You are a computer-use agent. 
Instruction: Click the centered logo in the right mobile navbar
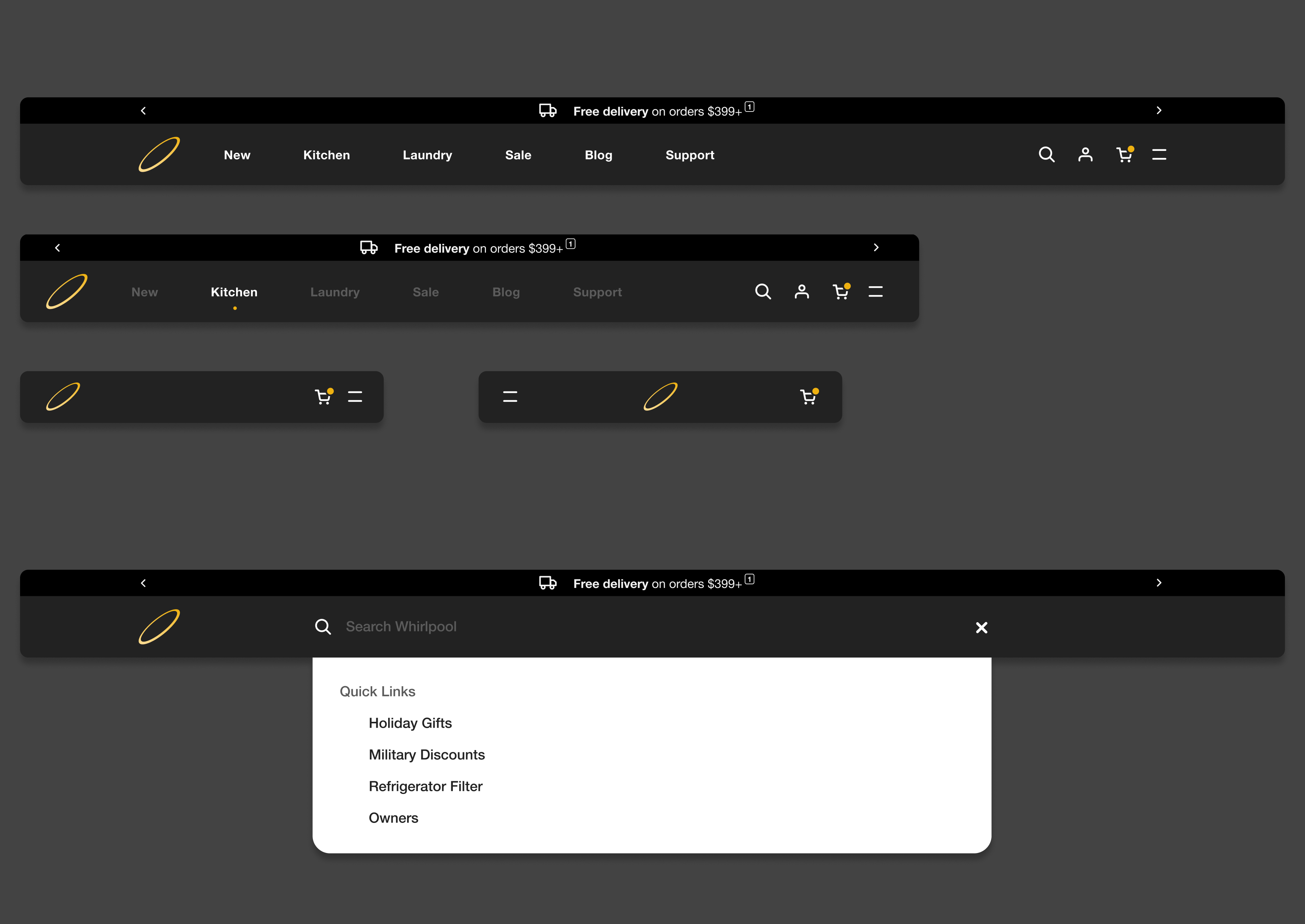(x=661, y=397)
